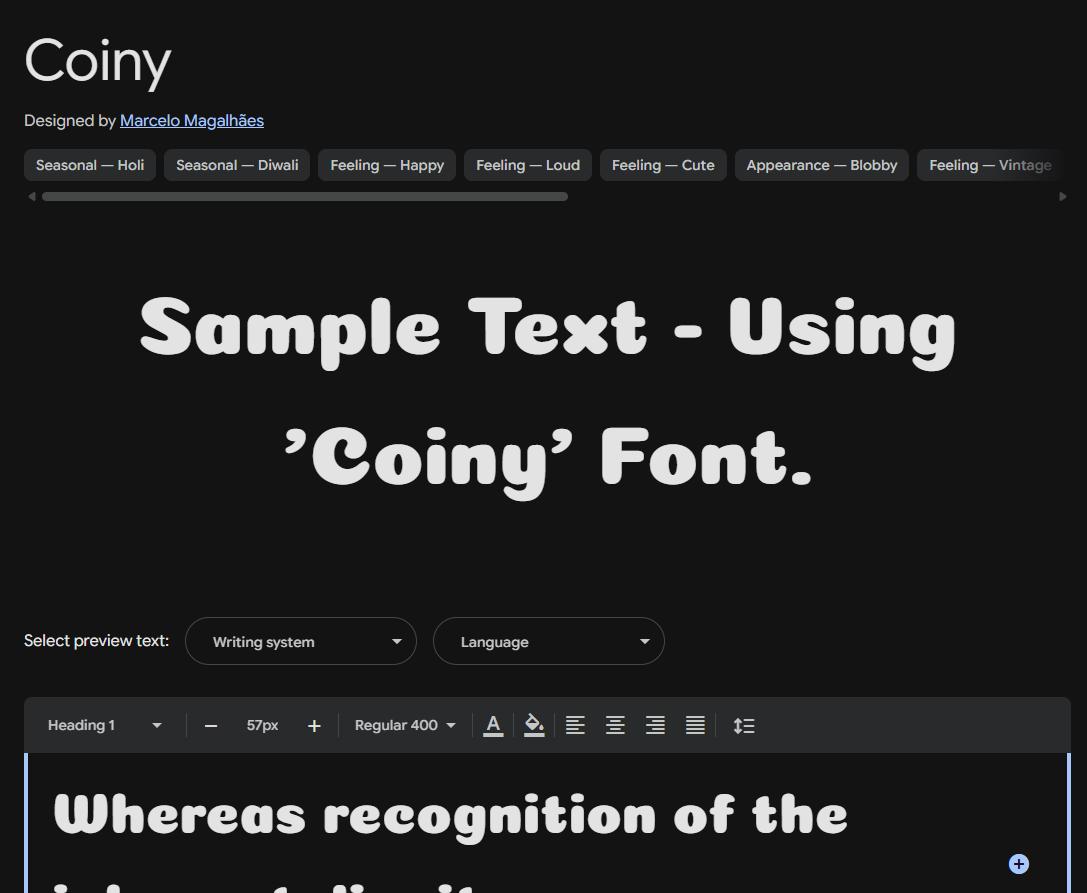Screen dimensions: 1087x893
Task: Increase font size with plus button
Action: tap(314, 726)
